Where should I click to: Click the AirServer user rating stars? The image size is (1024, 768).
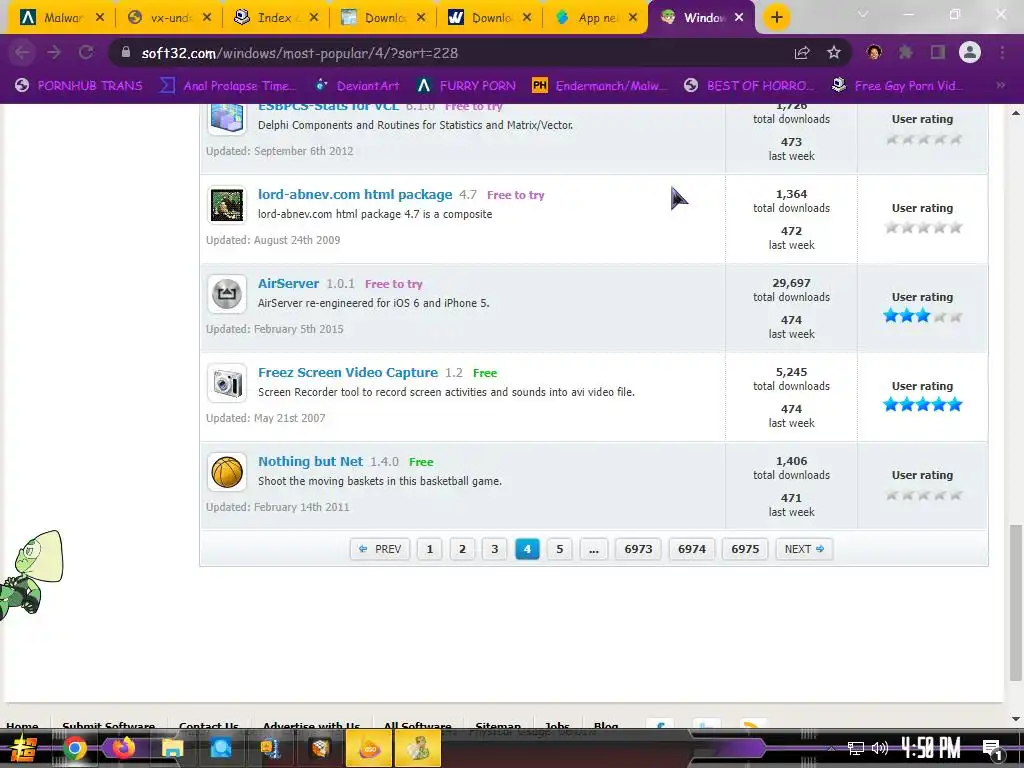click(923, 317)
